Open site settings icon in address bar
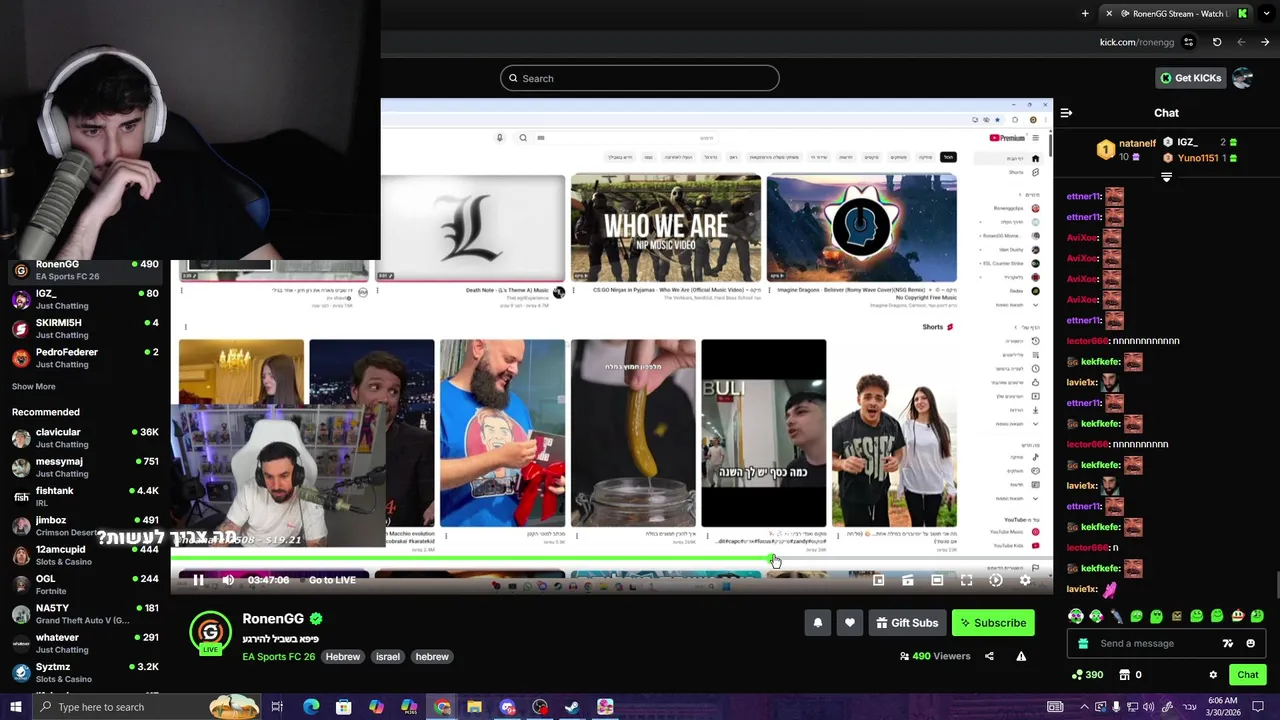The height and width of the screenshot is (720, 1280). [x=1188, y=42]
